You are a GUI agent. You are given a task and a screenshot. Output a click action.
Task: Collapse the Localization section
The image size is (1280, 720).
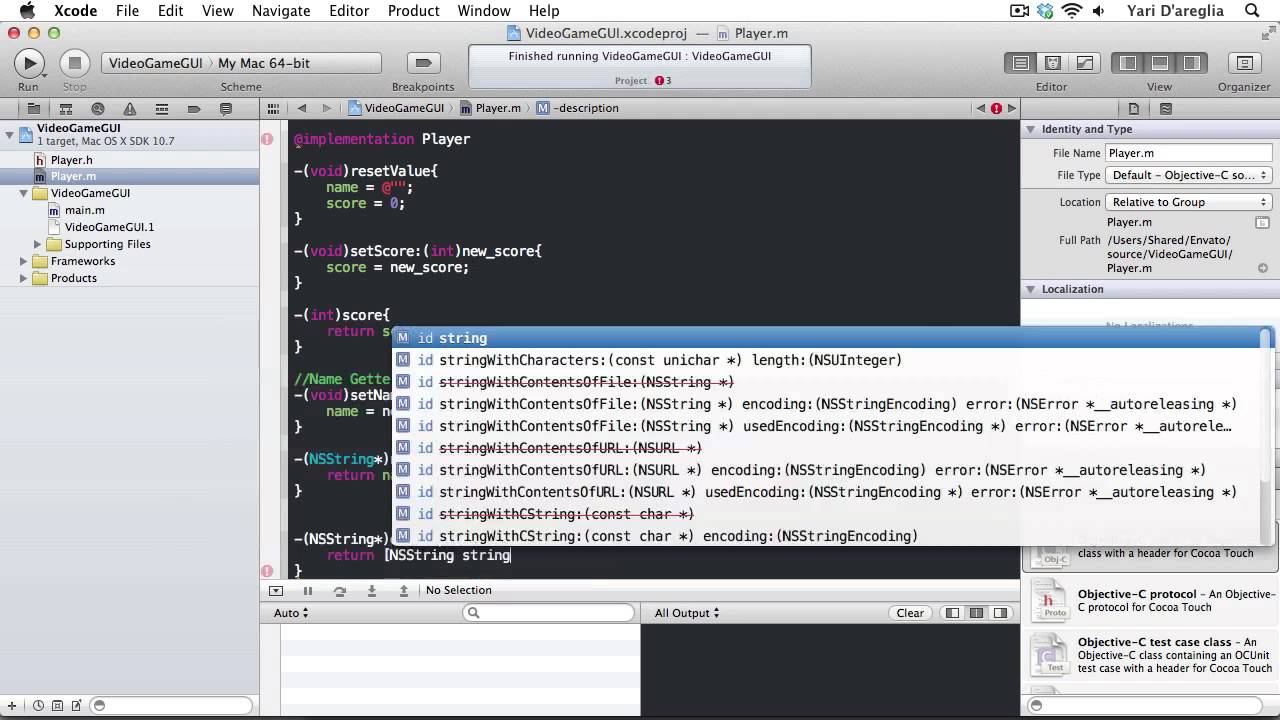click(1030, 289)
